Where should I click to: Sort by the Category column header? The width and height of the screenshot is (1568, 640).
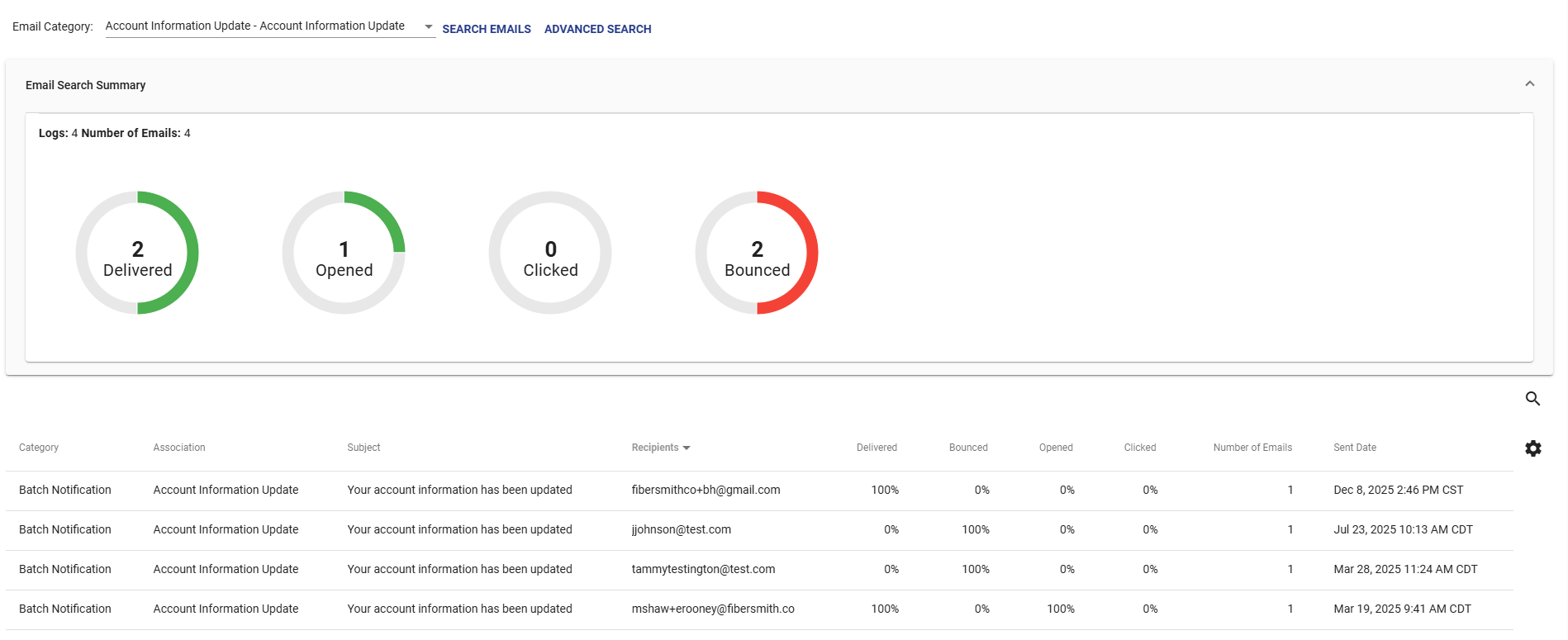39,448
